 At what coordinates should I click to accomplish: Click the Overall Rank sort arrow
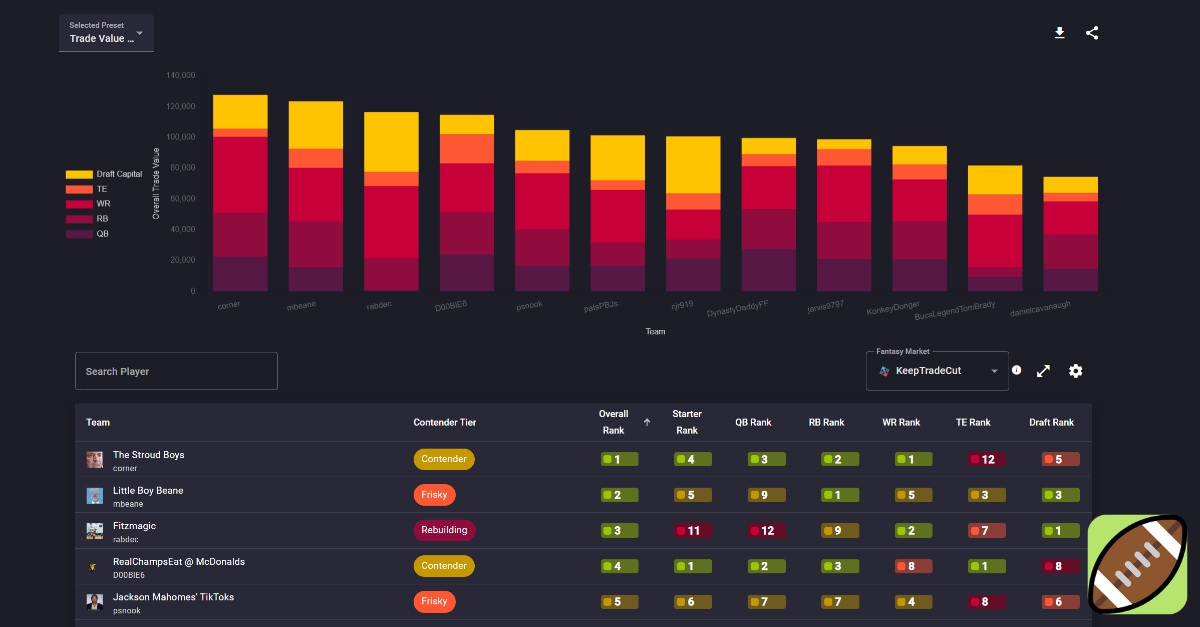(646, 422)
